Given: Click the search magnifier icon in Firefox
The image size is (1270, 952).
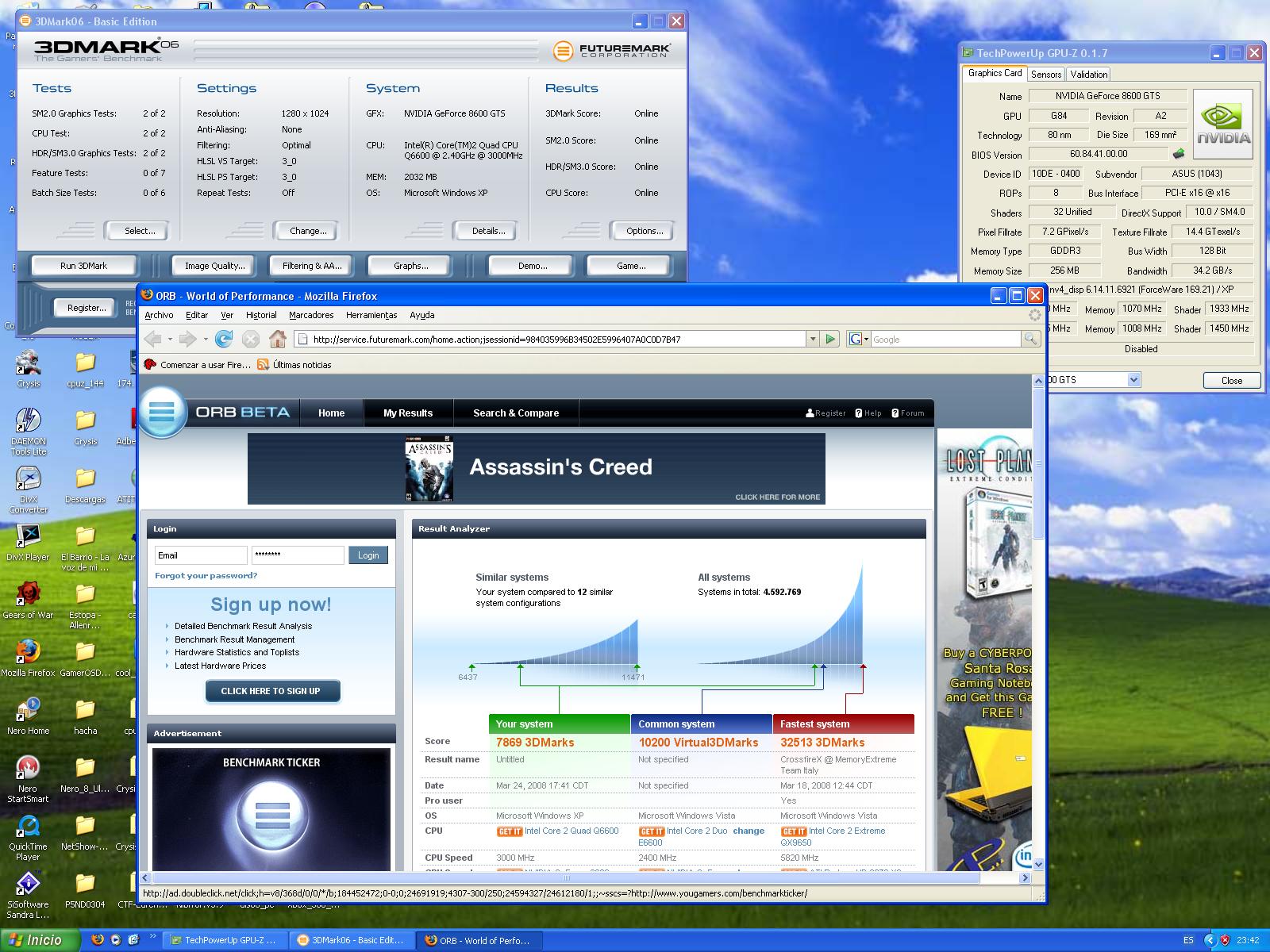Looking at the screenshot, I should pos(1029,339).
